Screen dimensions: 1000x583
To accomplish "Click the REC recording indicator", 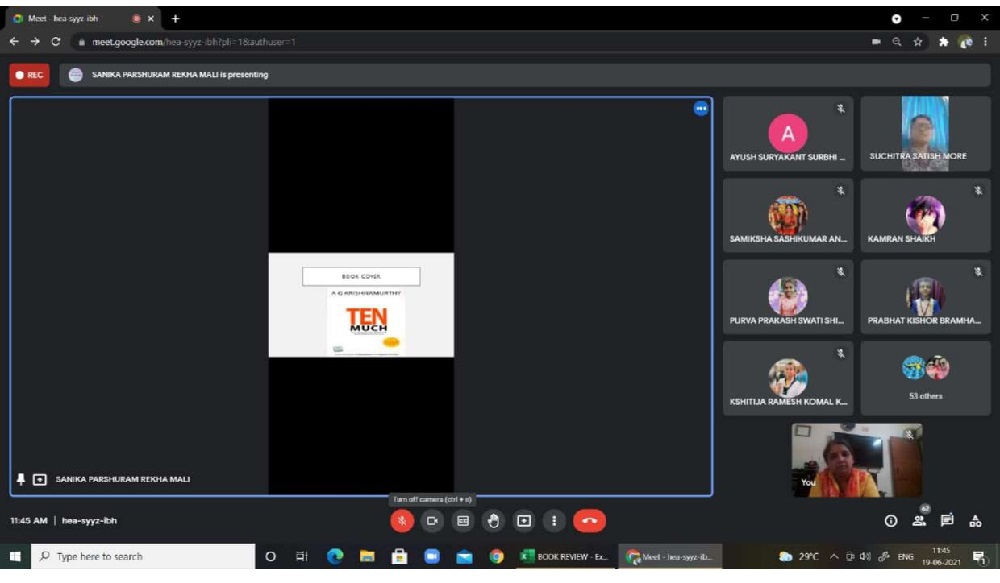I will click(x=29, y=75).
